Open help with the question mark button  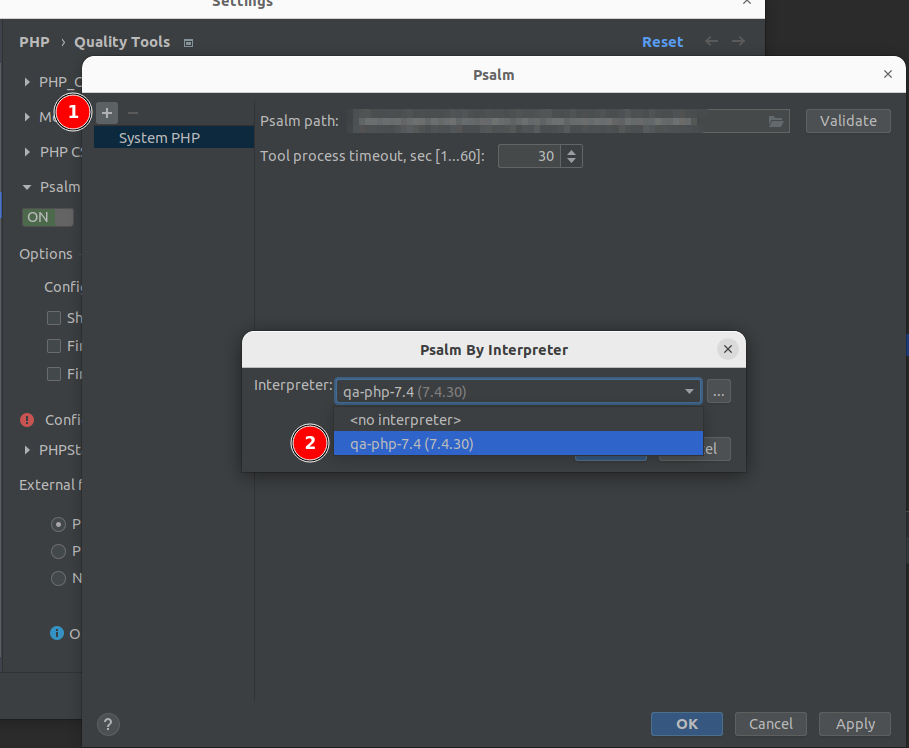108,724
